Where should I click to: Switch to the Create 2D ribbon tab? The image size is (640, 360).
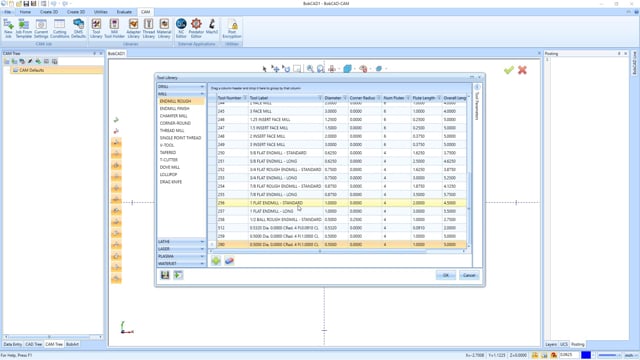[x=49, y=12]
